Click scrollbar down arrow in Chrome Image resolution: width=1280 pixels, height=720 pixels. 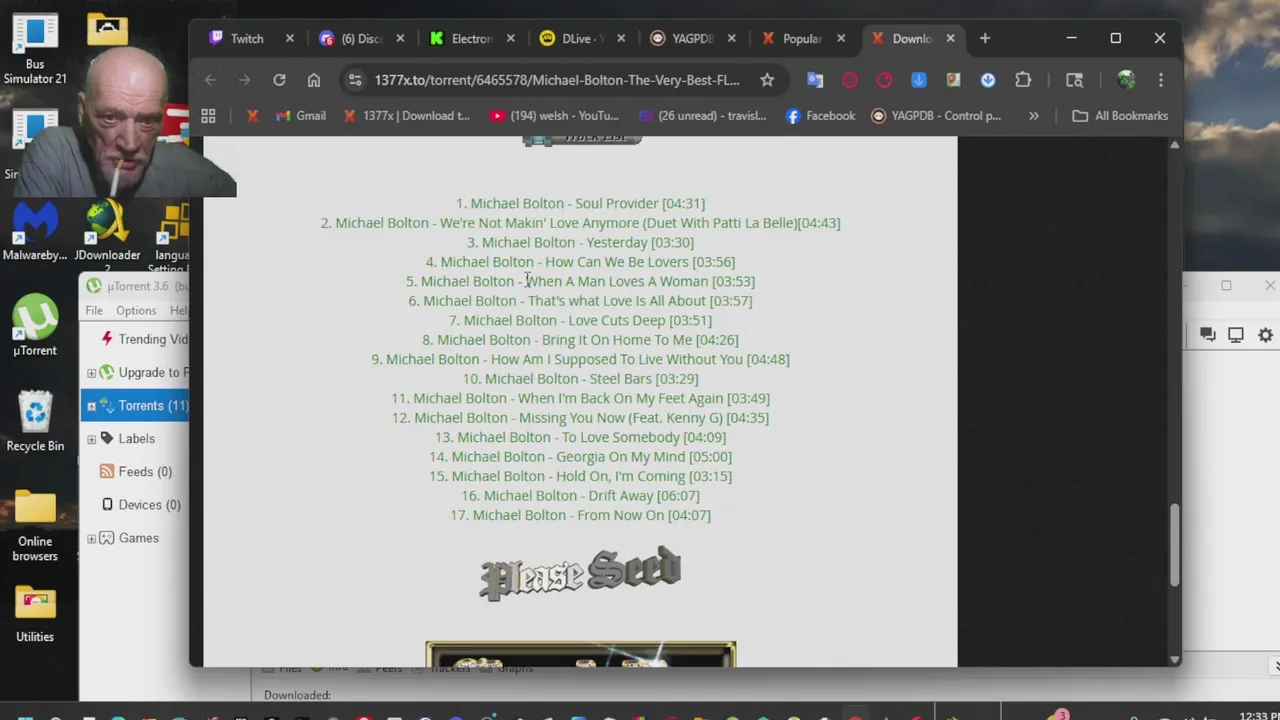click(1174, 659)
